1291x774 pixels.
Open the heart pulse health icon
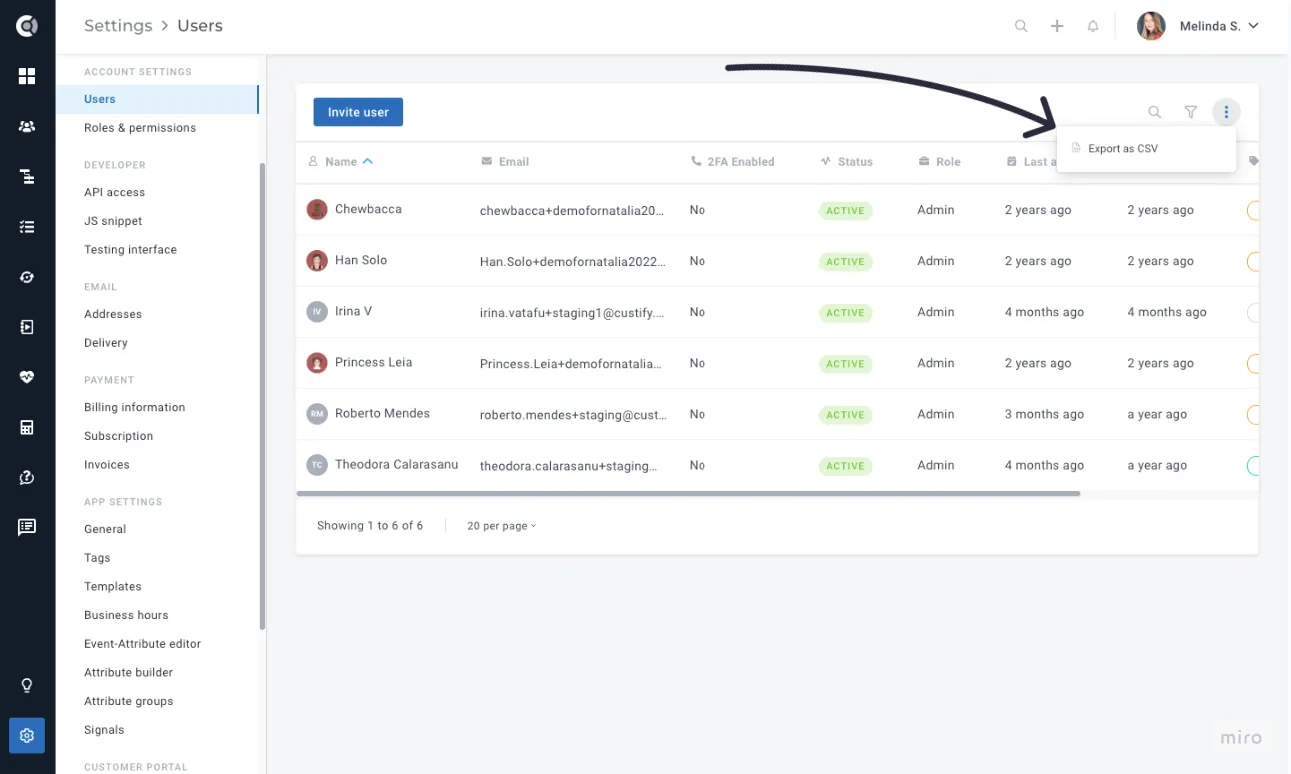pyautogui.click(x=27, y=377)
